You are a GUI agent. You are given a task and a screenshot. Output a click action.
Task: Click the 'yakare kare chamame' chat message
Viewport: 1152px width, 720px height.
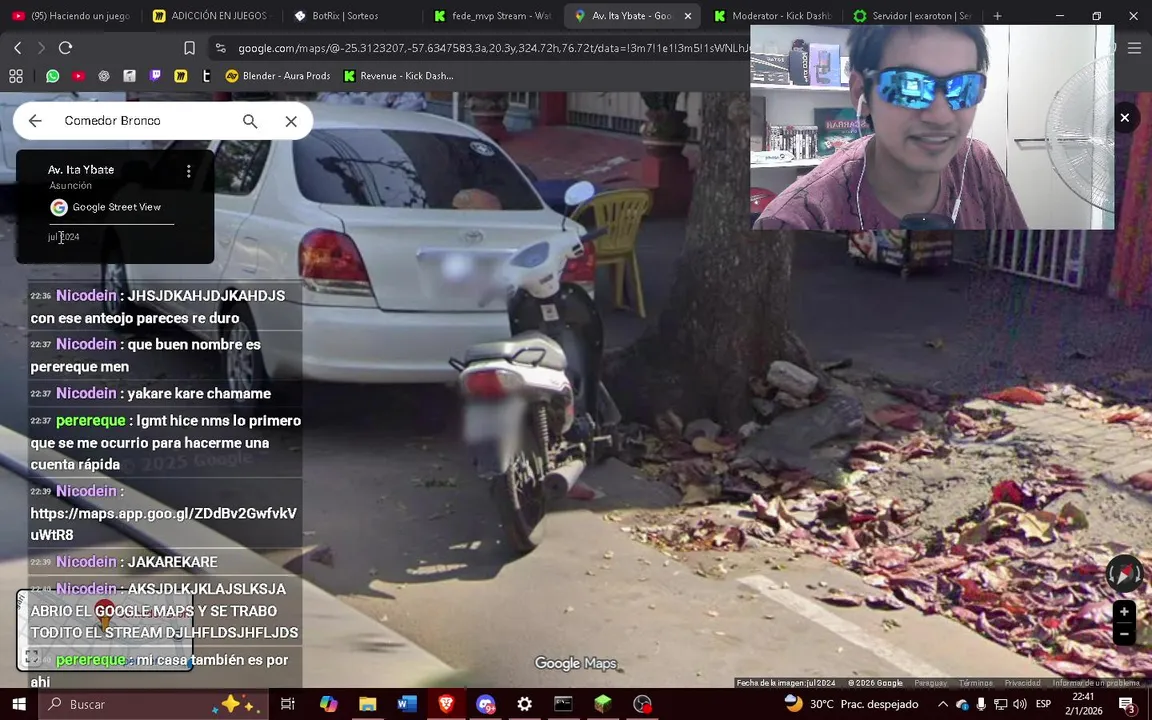[x=163, y=394]
